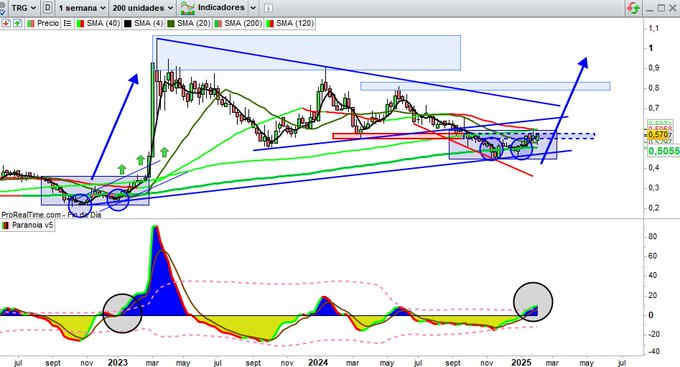Select the Precio legend label
Viewport: 680px width, 367px height.
coord(48,23)
